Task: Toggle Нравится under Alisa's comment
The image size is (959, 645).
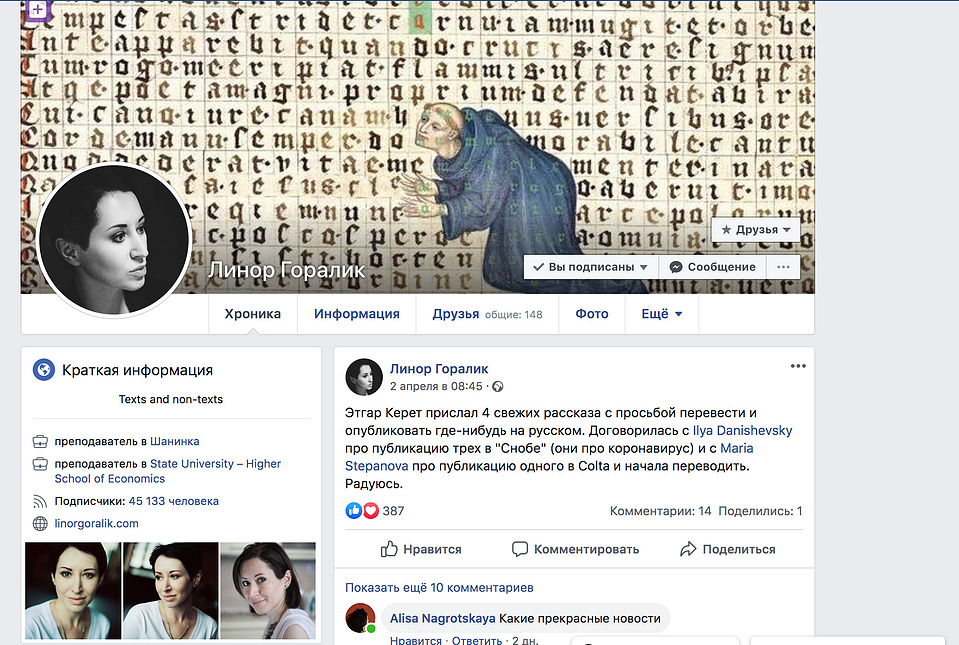Action: (x=416, y=640)
